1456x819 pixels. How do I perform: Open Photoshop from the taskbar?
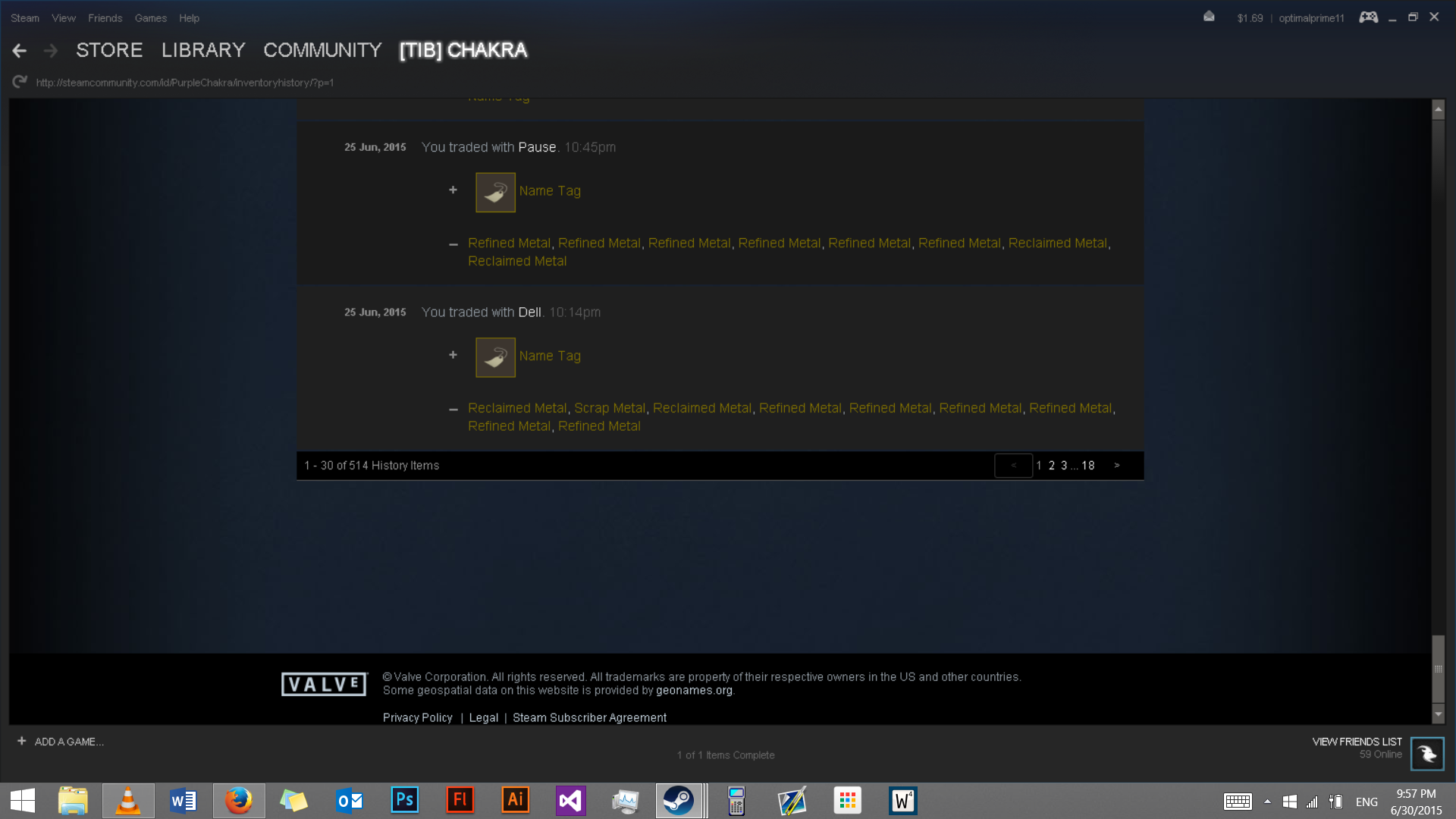point(404,800)
